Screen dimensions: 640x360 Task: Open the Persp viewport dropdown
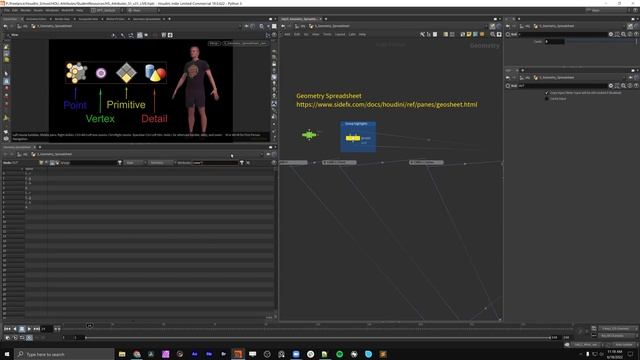[214, 43]
